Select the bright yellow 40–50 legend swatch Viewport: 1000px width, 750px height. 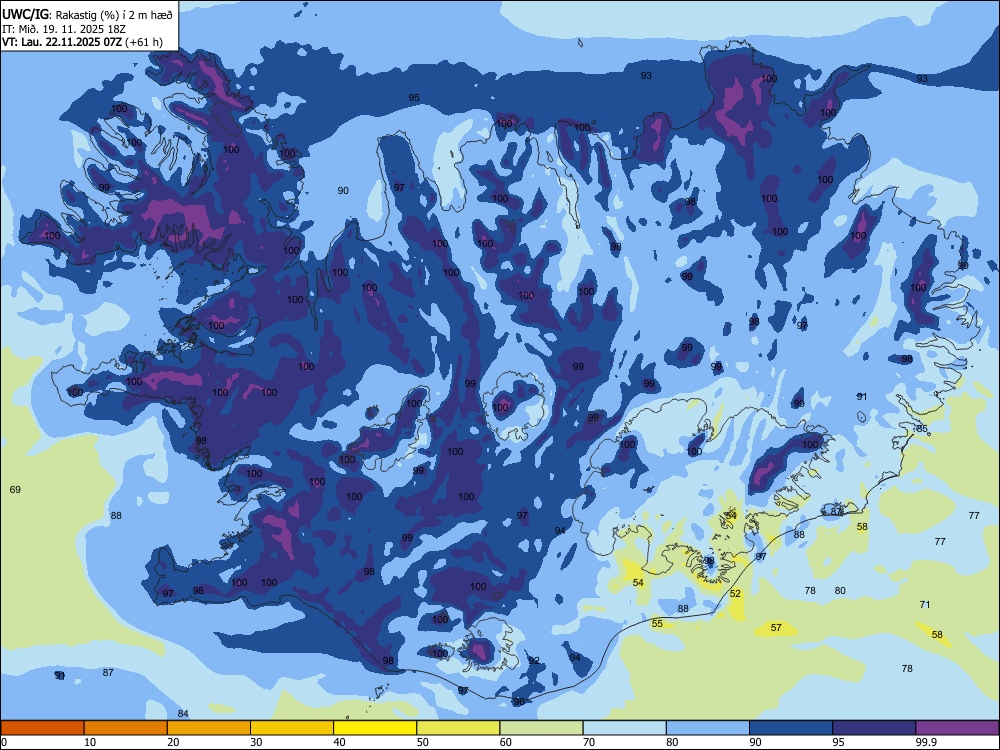click(375, 728)
